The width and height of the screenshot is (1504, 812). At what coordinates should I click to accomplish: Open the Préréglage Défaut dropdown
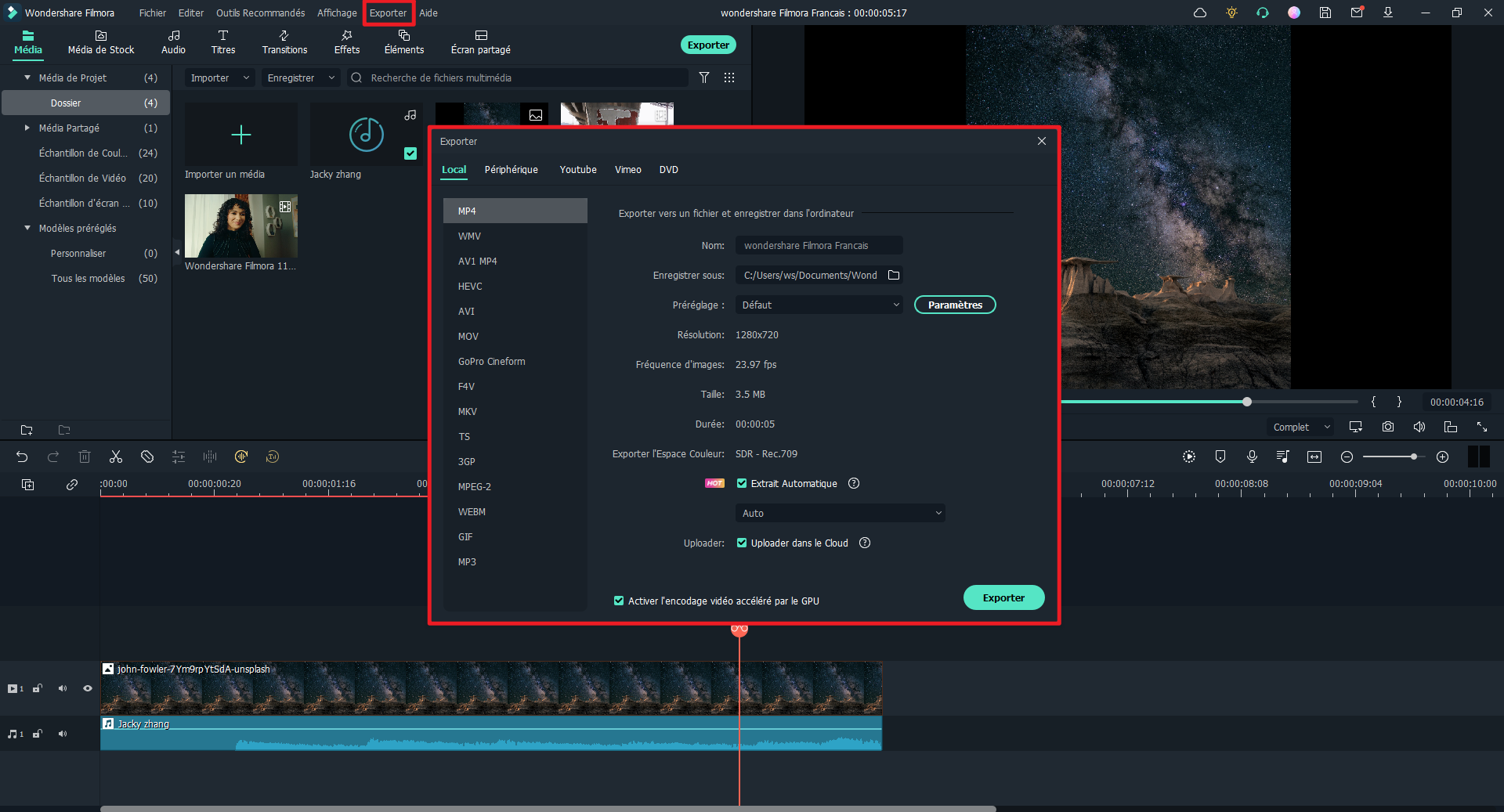[x=819, y=305]
